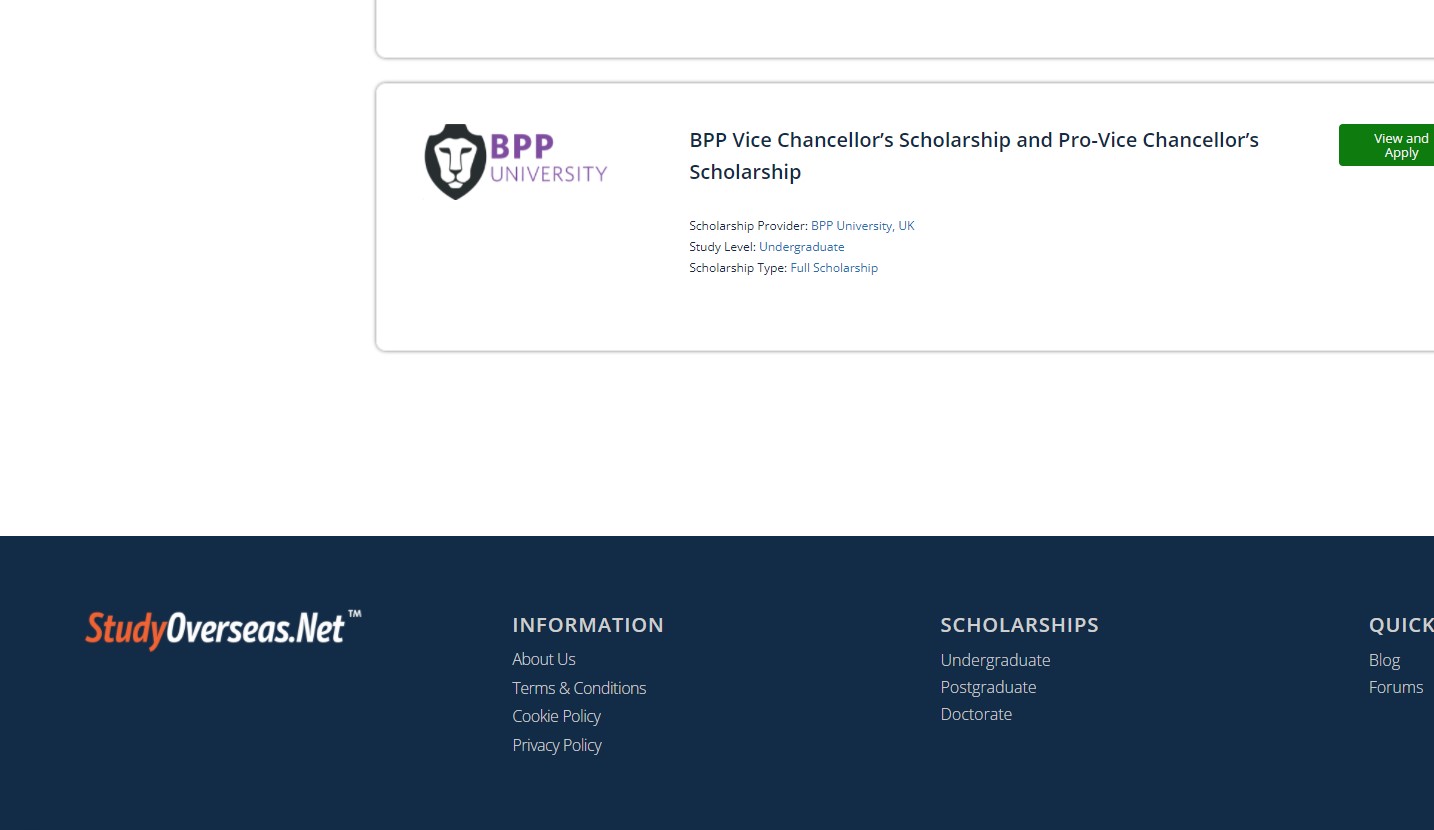Visit the Forums link

coord(1396,687)
